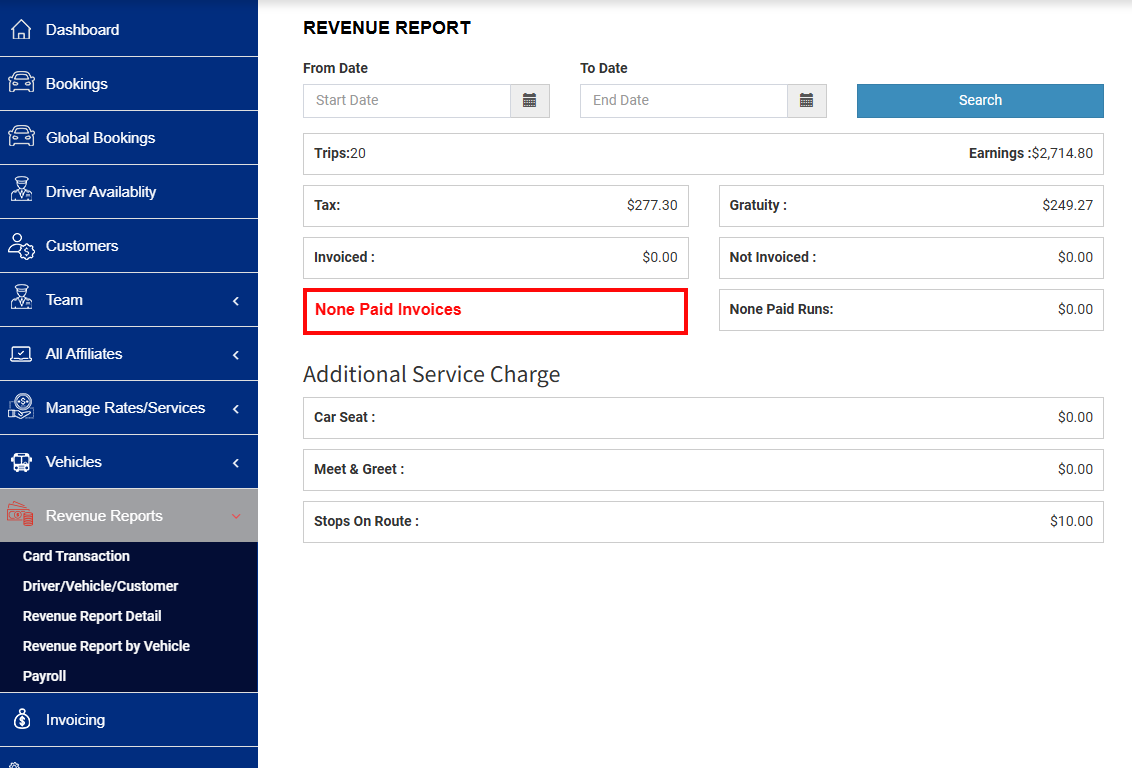Image resolution: width=1132 pixels, height=768 pixels.
Task: Click the Earnings value $2,714.80
Action: coord(1062,154)
